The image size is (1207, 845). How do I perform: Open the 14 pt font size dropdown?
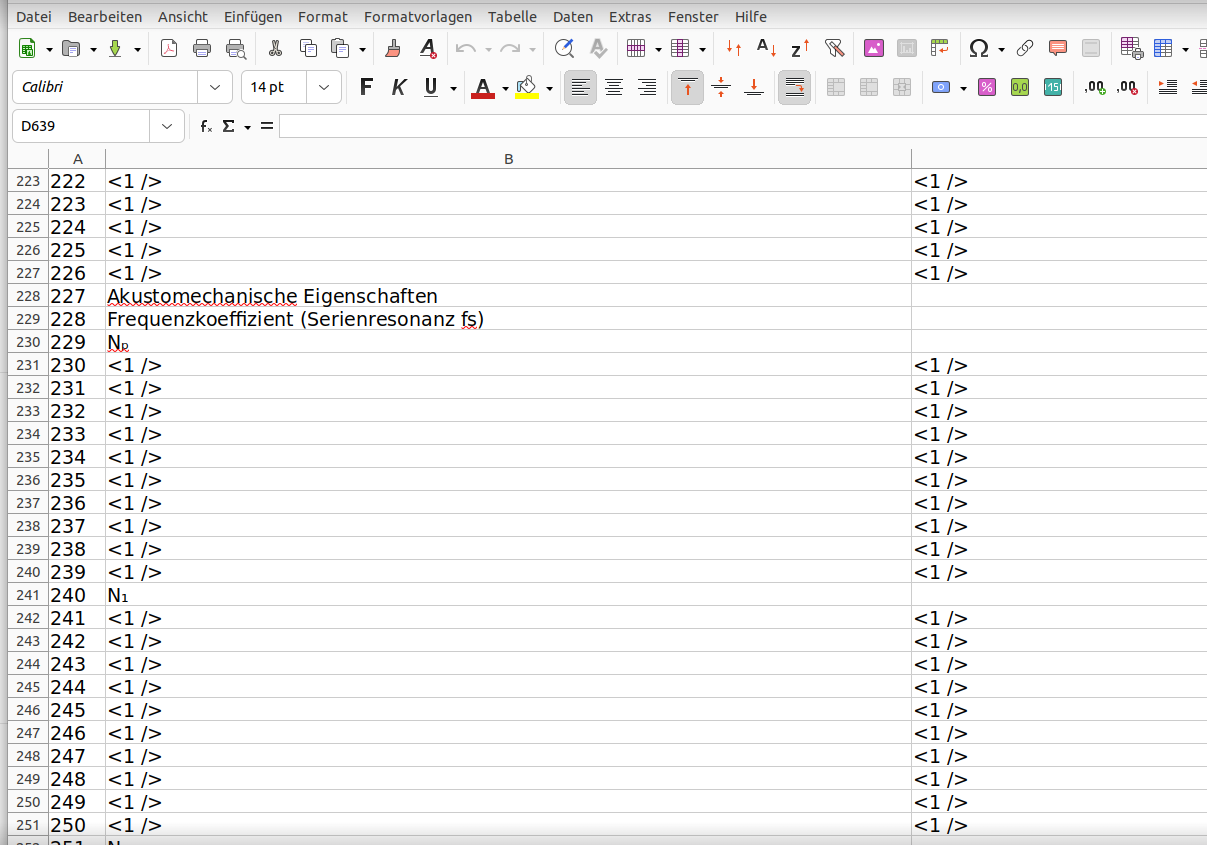(323, 88)
